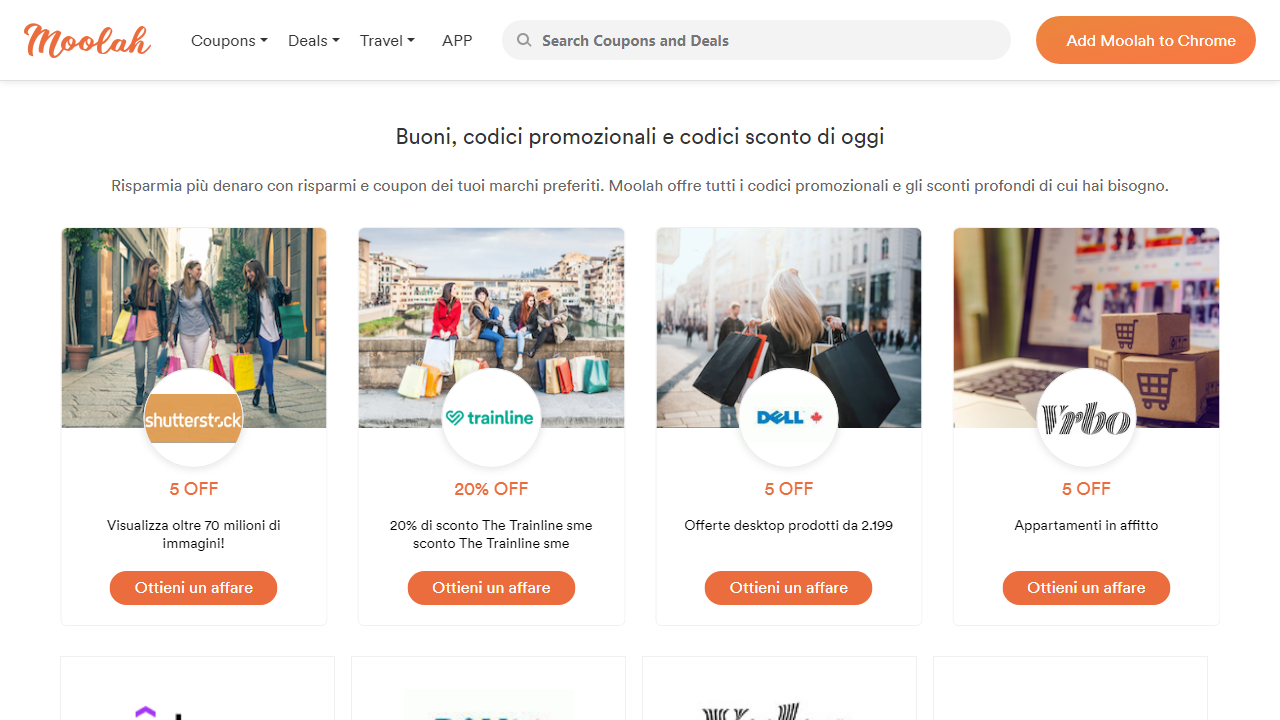The image size is (1280, 720).
Task: Open the women shopping street photo
Action: coord(193,300)
